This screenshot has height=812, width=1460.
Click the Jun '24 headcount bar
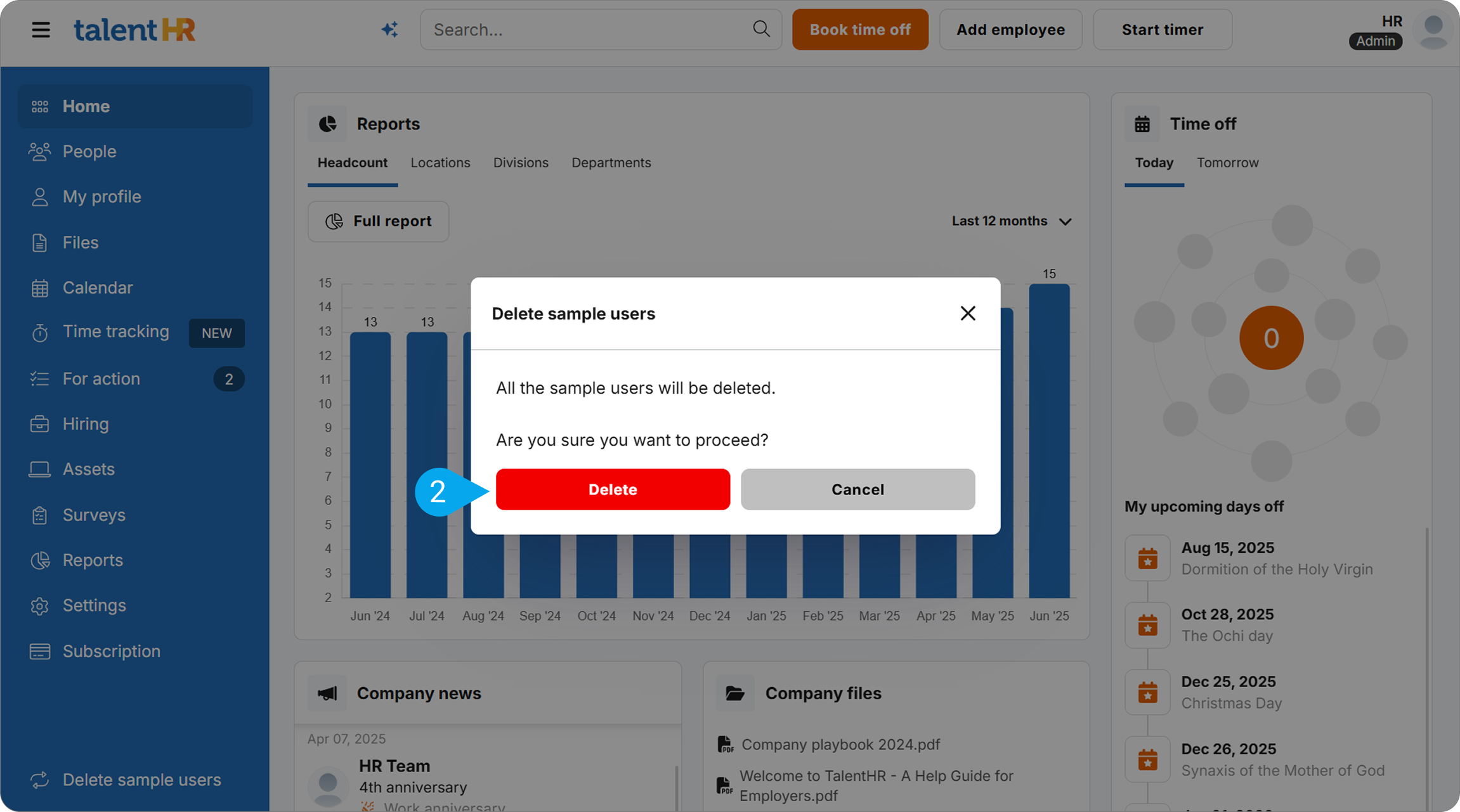pos(370,465)
